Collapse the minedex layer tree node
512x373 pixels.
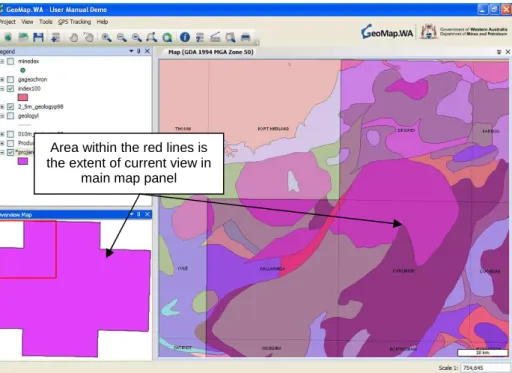(x=2, y=61)
